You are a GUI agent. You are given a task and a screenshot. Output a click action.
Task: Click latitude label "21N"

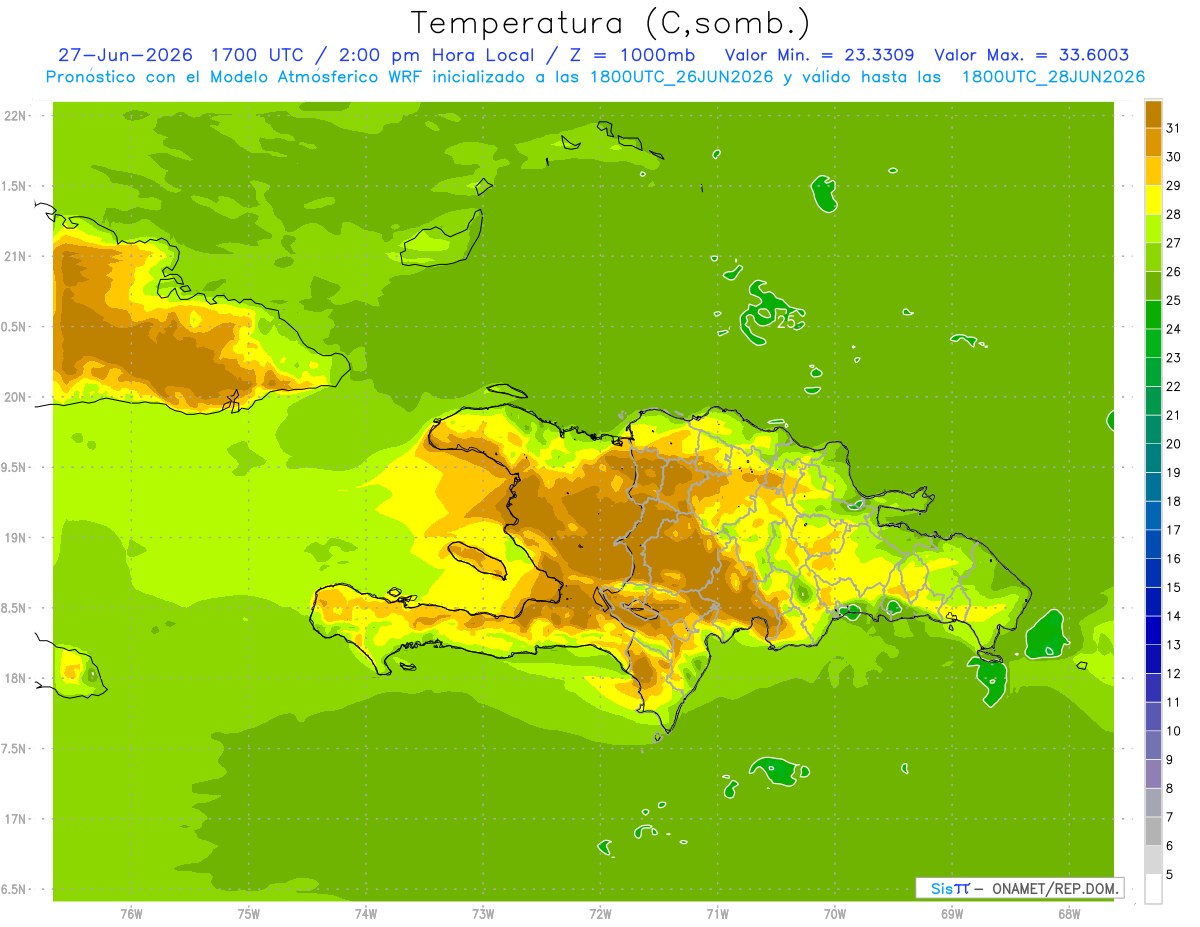[x=15, y=257]
